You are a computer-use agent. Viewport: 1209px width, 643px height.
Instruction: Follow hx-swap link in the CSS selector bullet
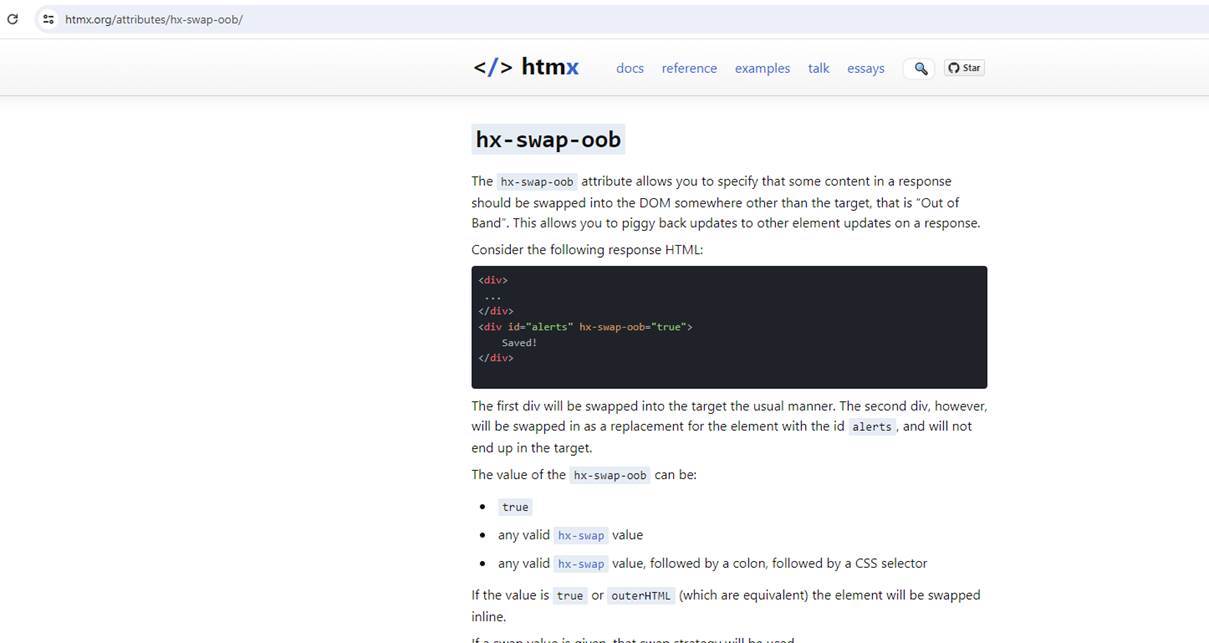(581, 563)
